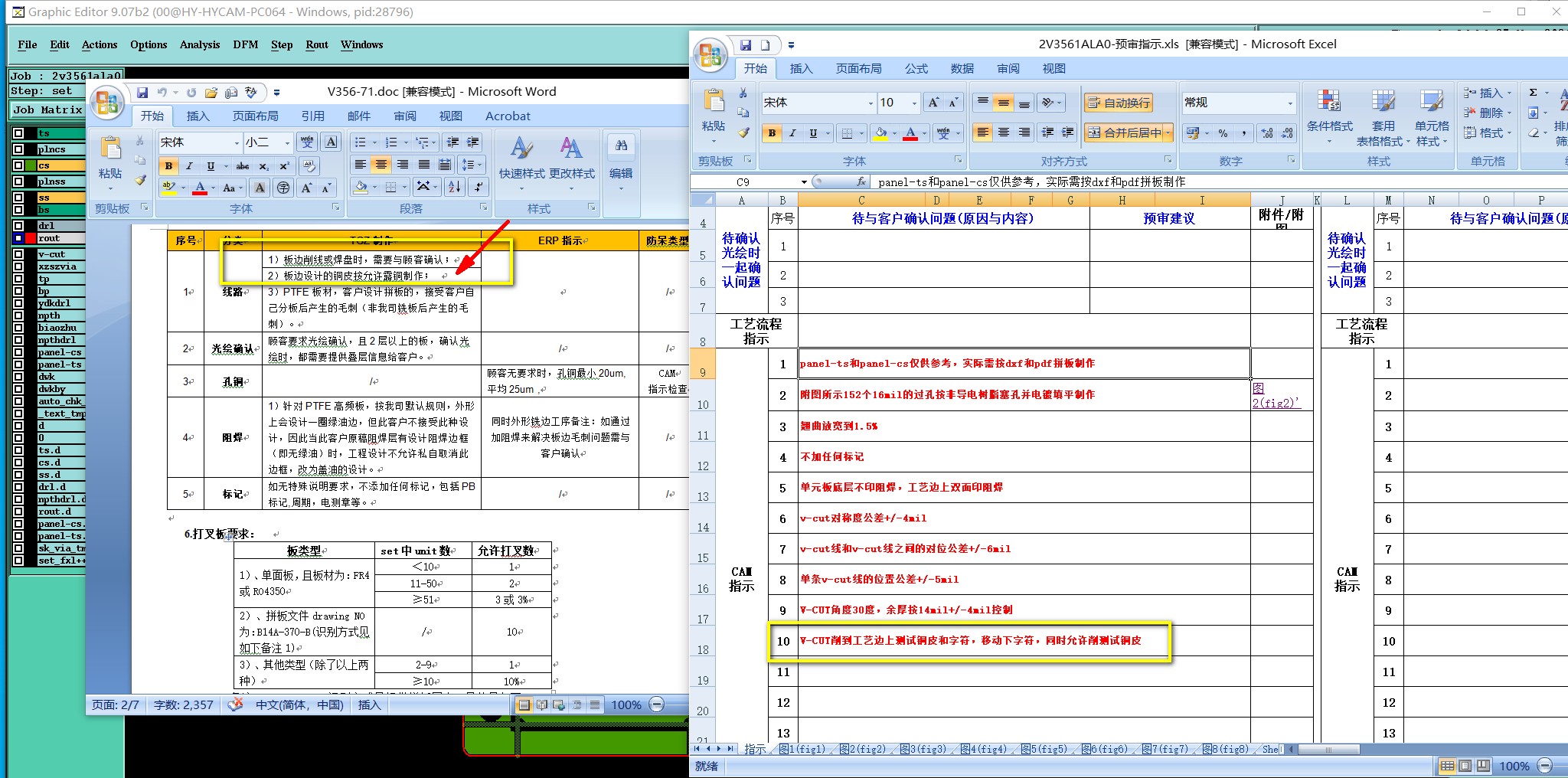Apply superscript in Word font group
This screenshot has height=778, width=1568.
[x=284, y=165]
